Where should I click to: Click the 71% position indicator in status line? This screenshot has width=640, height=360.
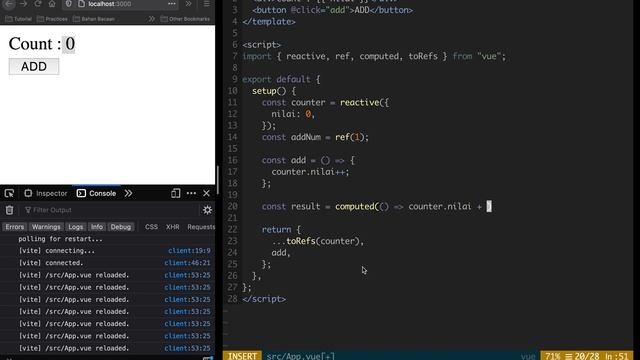click(553, 356)
